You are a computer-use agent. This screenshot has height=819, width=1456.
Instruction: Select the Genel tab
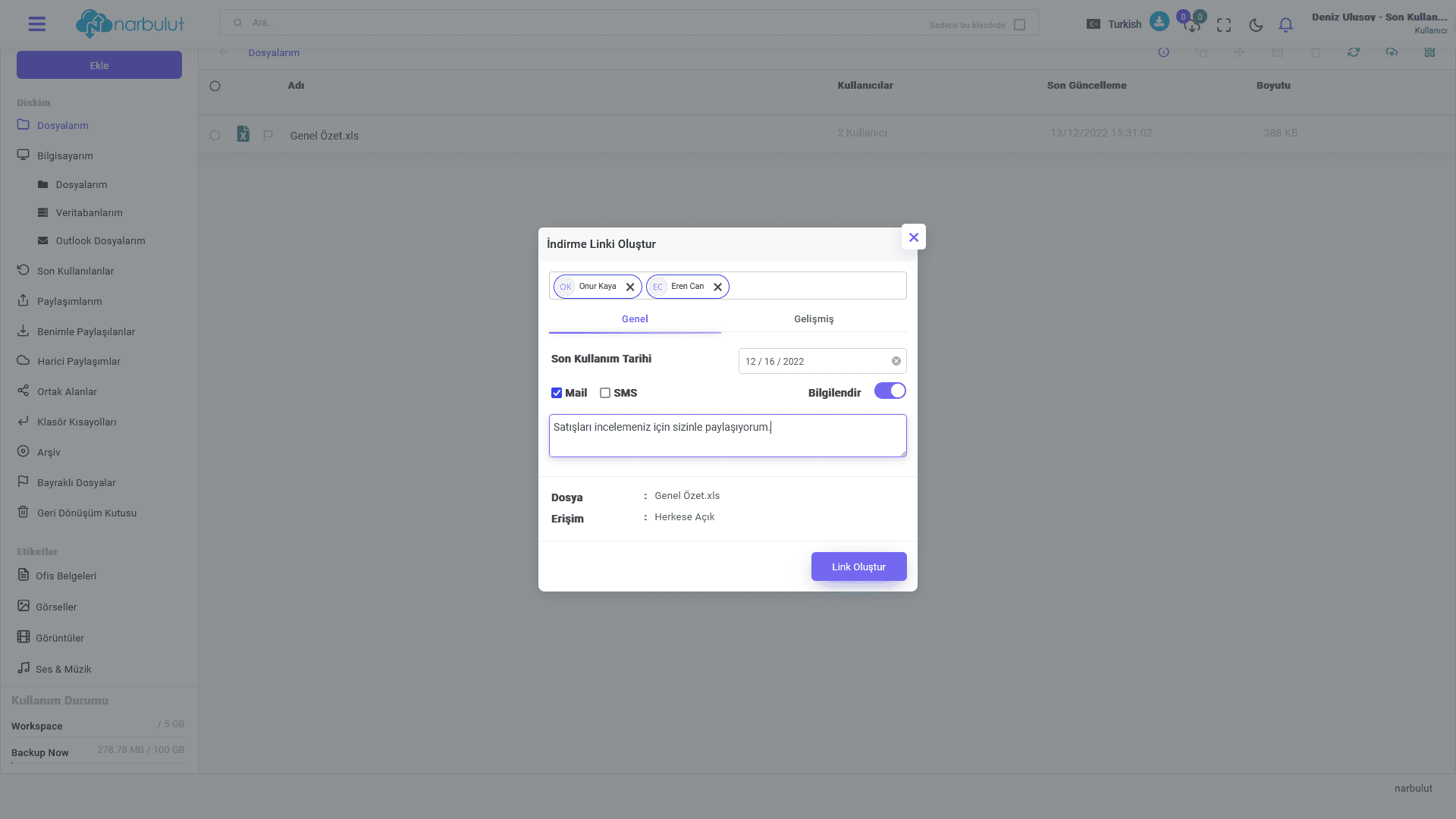(635, 319)
